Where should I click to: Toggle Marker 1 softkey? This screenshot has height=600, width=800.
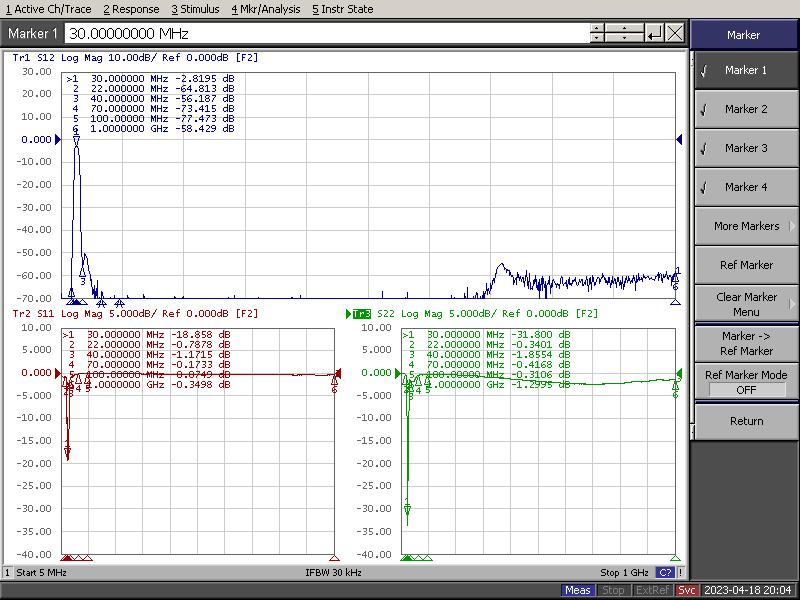click(x=743, y=70)
